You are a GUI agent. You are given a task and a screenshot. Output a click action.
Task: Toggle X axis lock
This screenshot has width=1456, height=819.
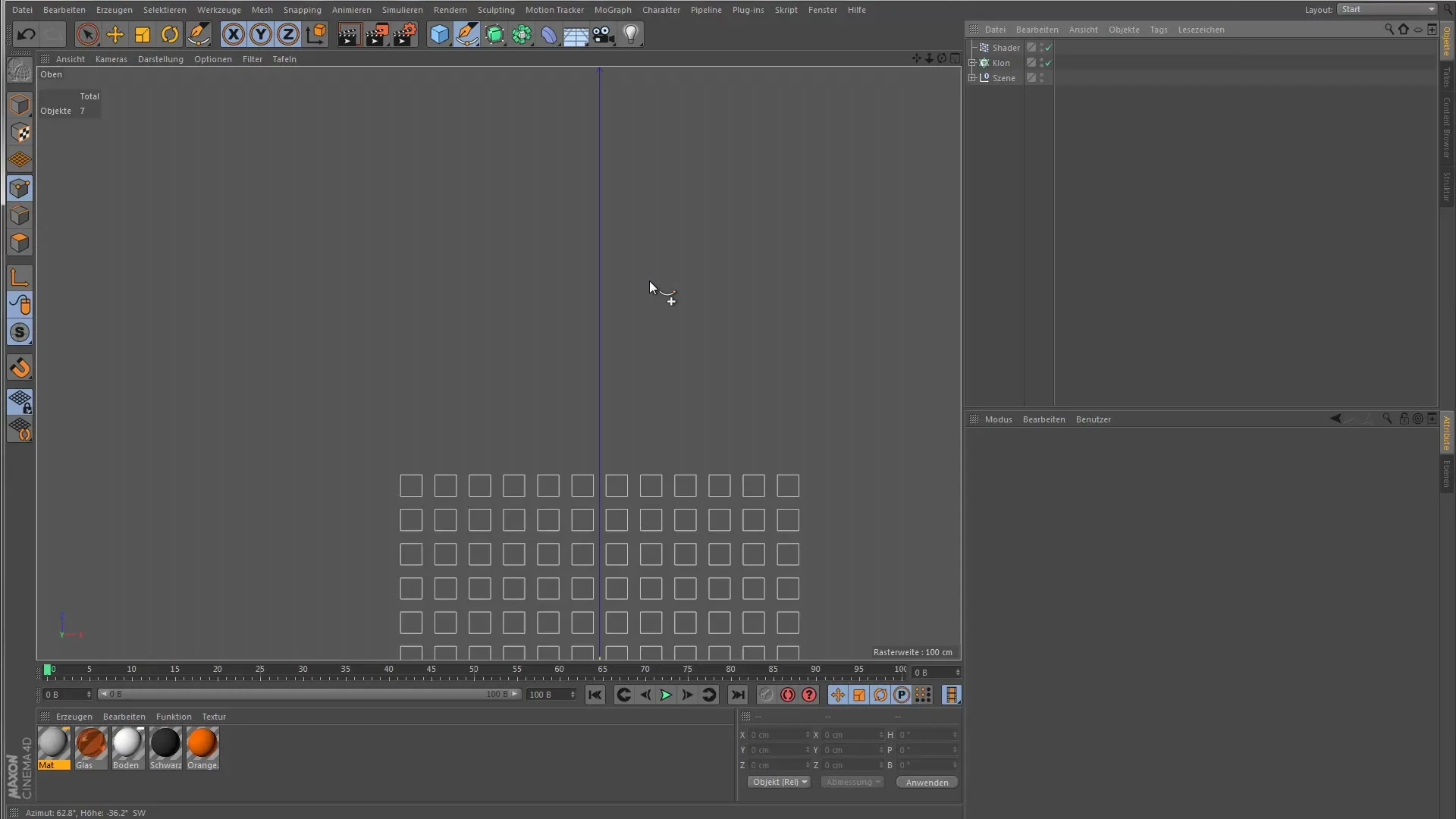(x=234, y=34)
